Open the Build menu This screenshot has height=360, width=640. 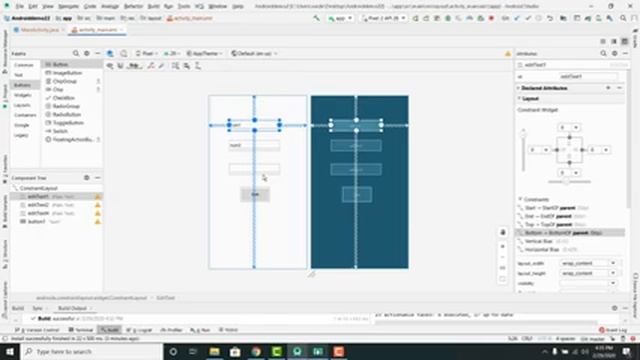point(153,7)
